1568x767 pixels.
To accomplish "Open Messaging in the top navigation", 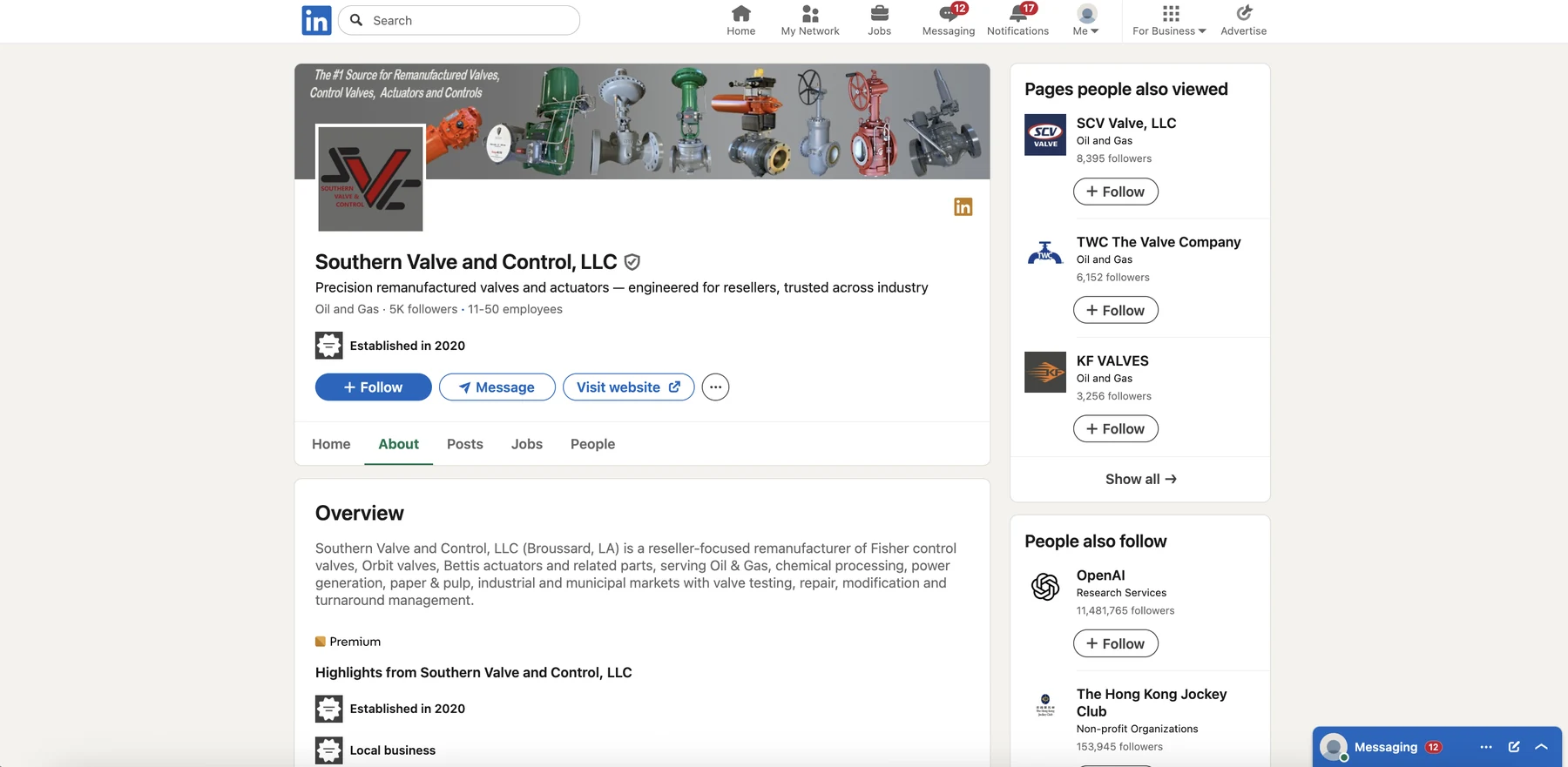I will pos(949,20).
